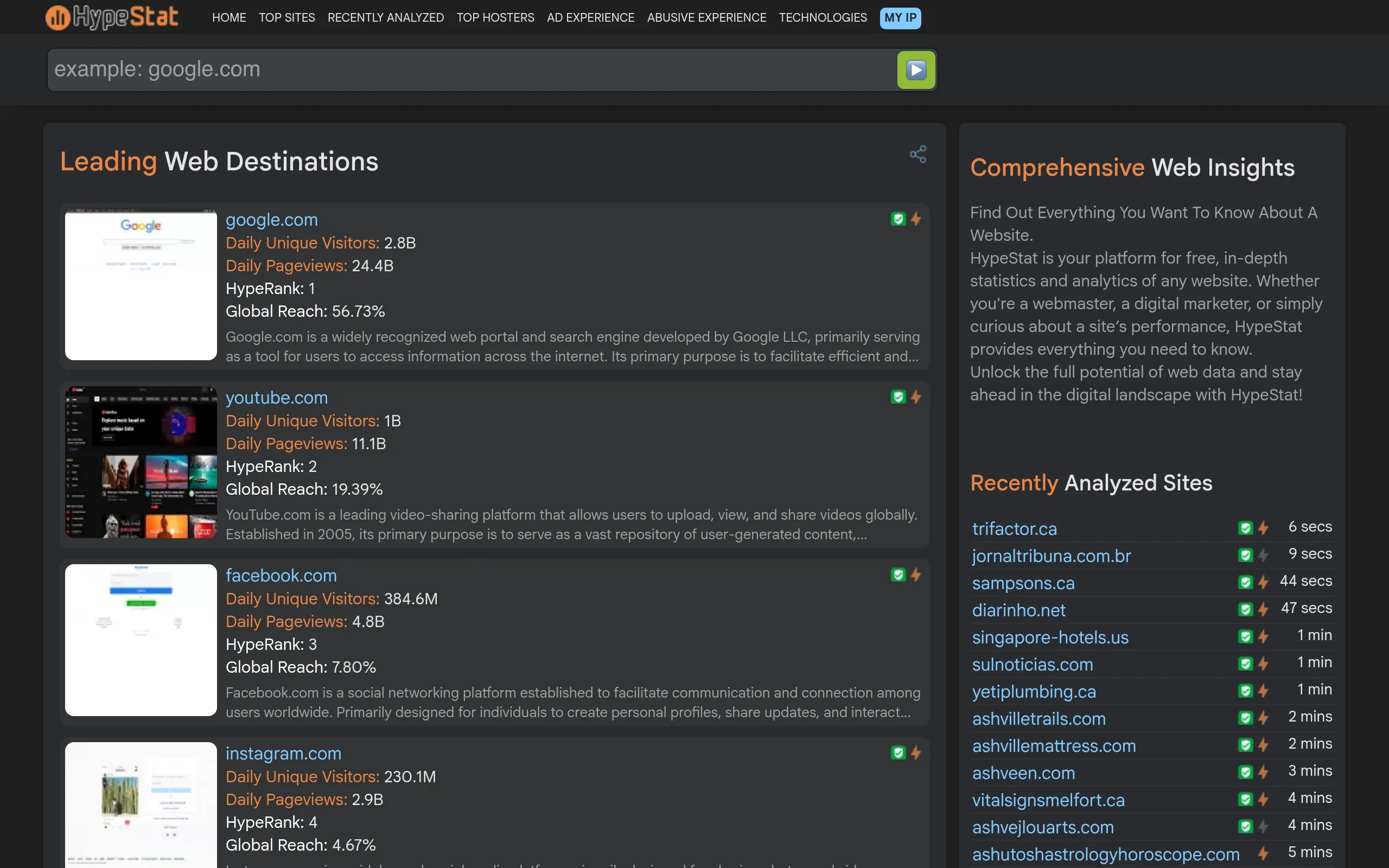Screen dimensions: 1389x868
Task: Click the shield icon in sampsons.ca row
Action: pos(1245,582)
